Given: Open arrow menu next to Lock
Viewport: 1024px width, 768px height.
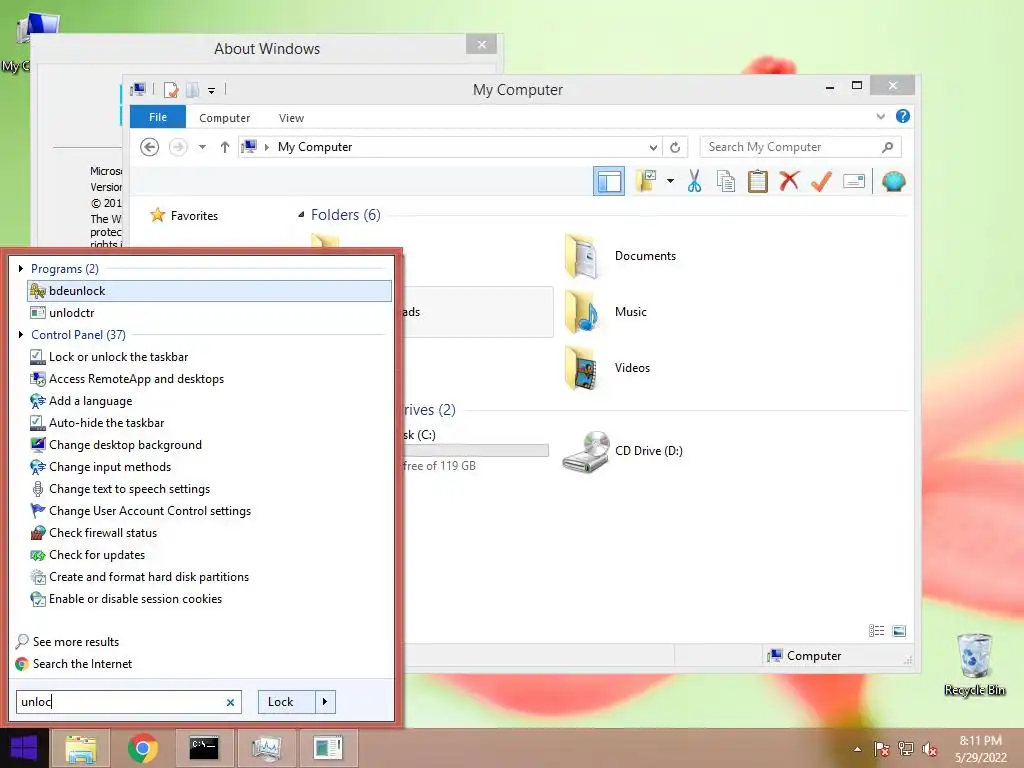Looking at the screenshot, I should point(325,702).
